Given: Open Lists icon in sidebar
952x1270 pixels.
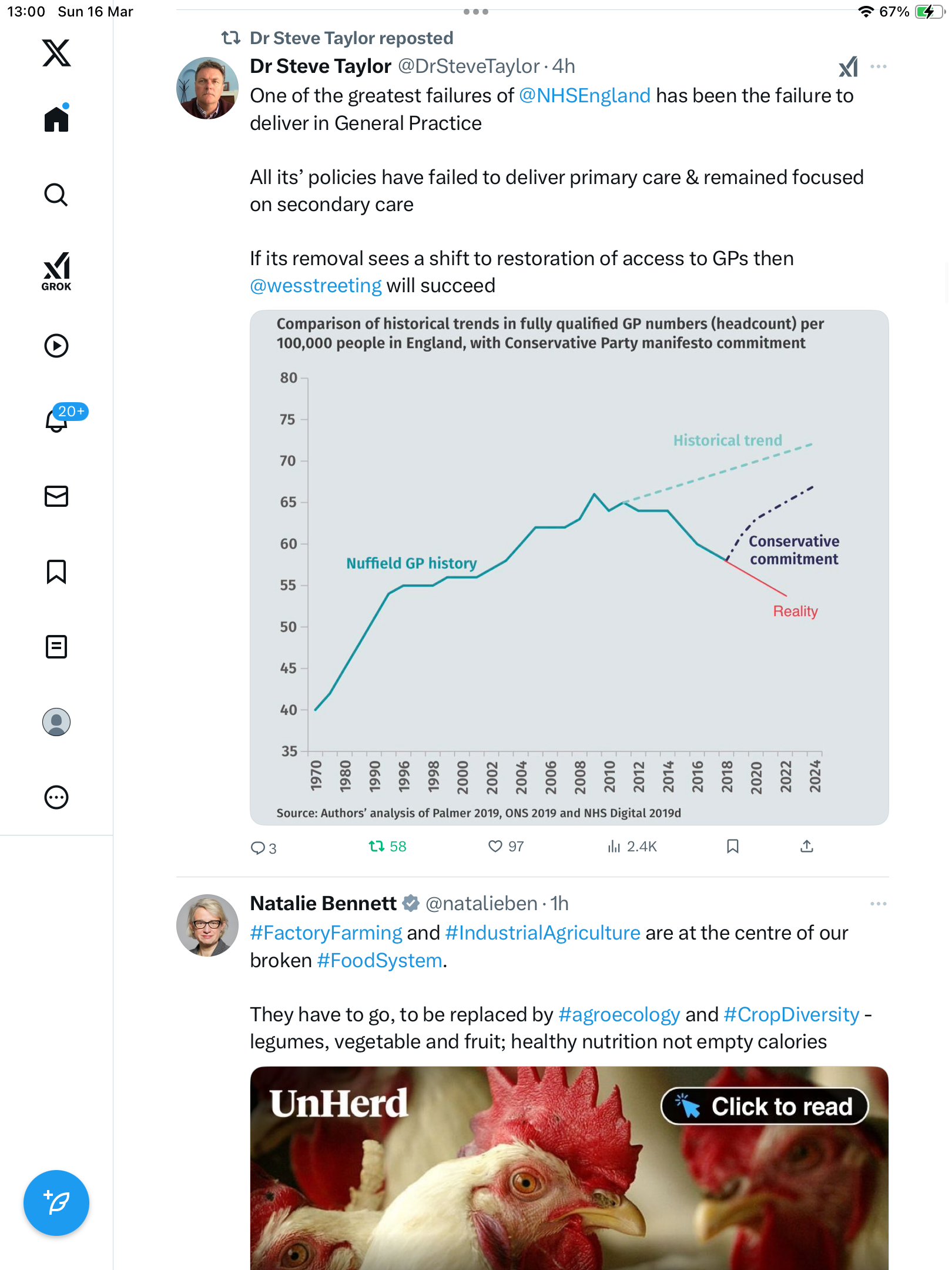Looking at the screenshot, I should pos(56,647).
